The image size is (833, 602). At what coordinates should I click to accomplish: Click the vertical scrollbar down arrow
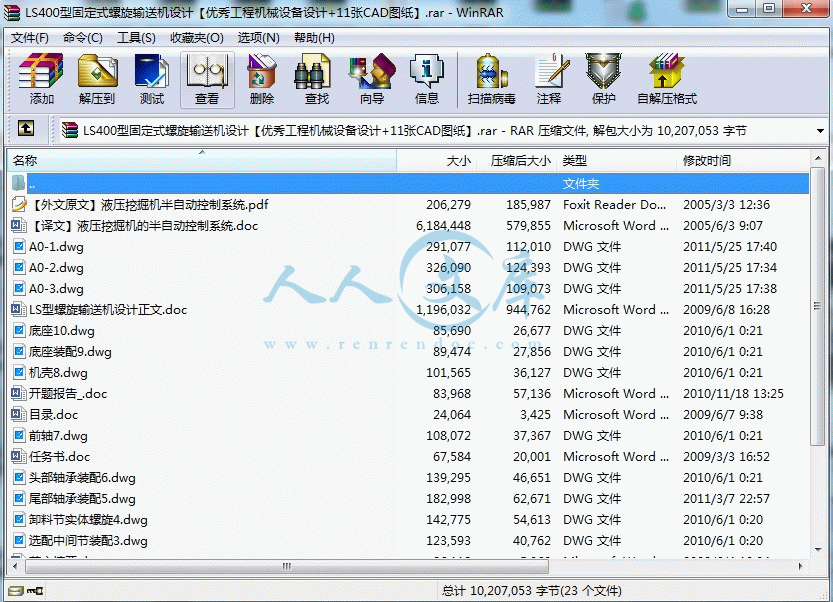click(818, 549)
